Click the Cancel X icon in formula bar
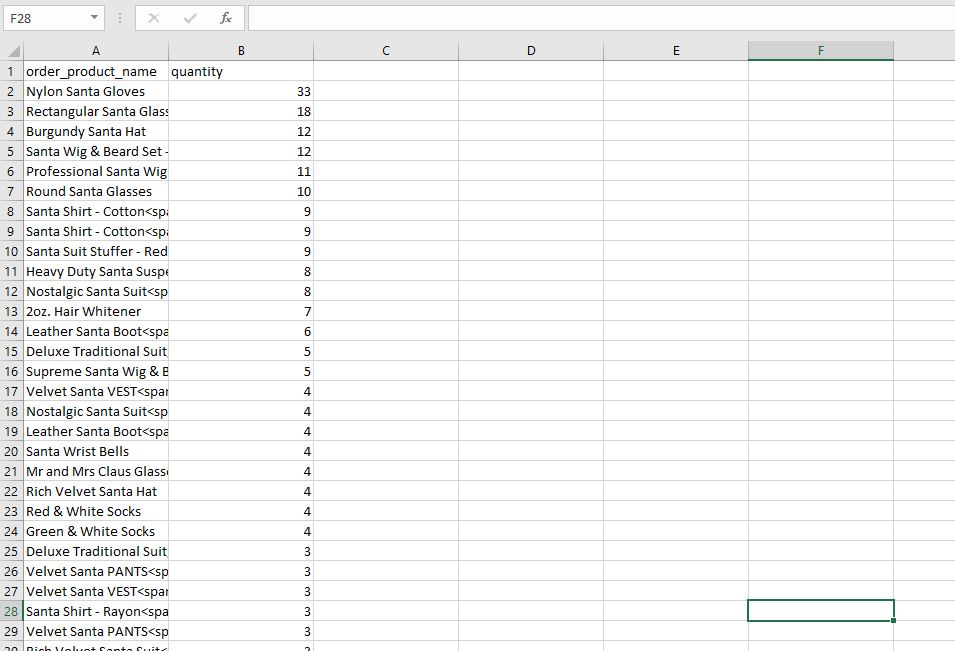The image size is (955, 651). [x=153, y=18]
